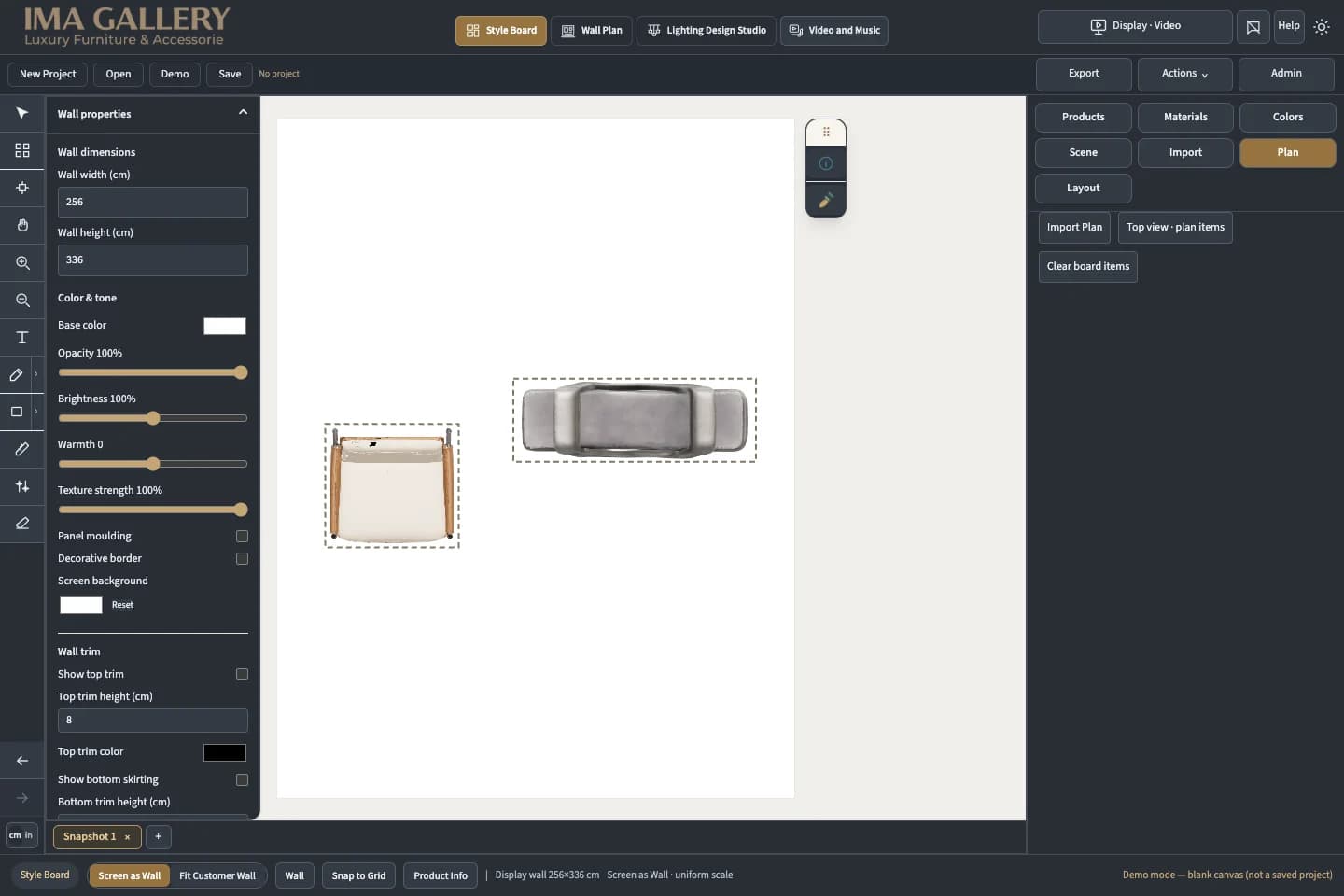Click the Wall width input field
Screen dimensions: 1344x896
point(153,203)
